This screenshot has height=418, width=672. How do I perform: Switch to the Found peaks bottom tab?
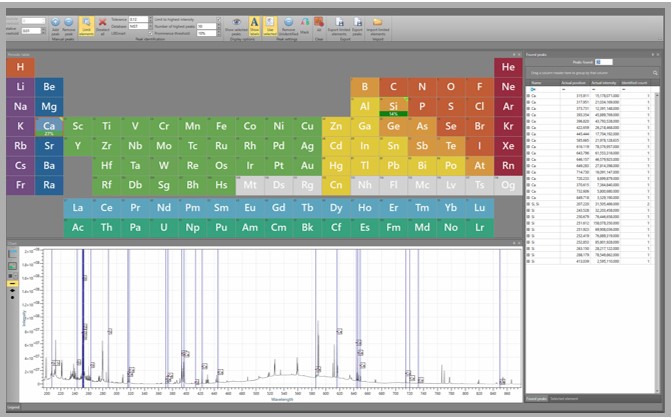coord(537,399)
